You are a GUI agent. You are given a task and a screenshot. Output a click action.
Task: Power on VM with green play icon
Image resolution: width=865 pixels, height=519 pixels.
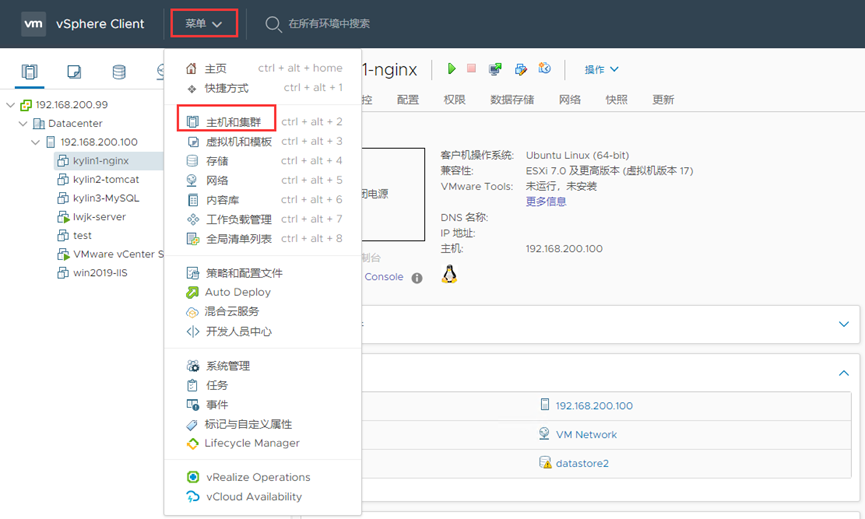(451, 68)
